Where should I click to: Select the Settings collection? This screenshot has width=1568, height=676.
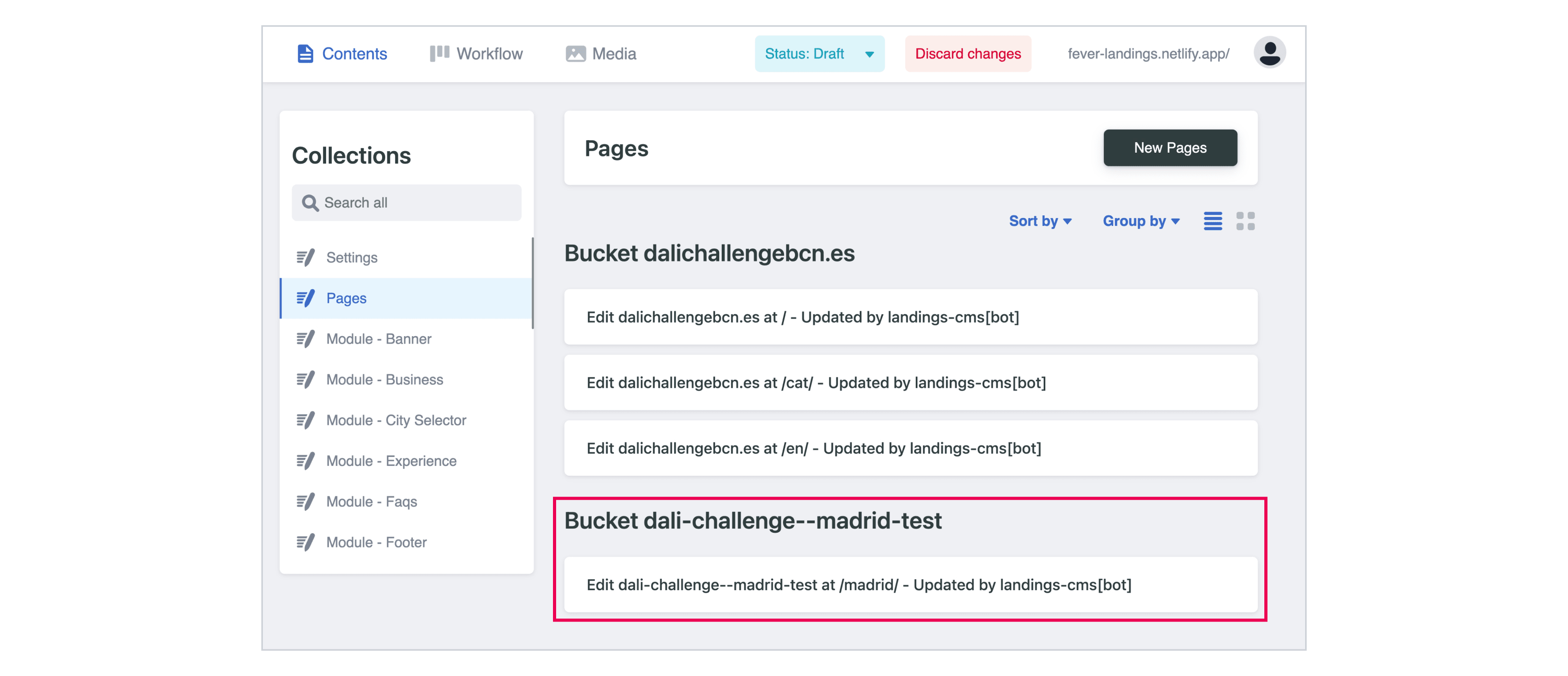(406, 258)
